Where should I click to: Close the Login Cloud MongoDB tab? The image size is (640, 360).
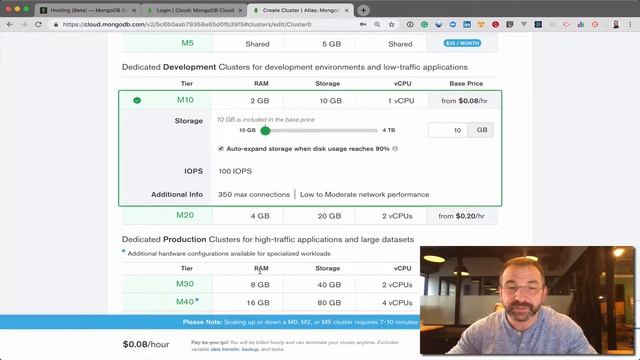(240, 10)
